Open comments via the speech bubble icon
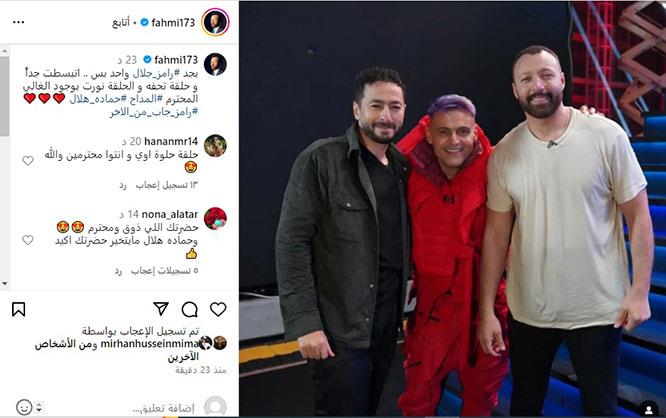 point(189,310)
